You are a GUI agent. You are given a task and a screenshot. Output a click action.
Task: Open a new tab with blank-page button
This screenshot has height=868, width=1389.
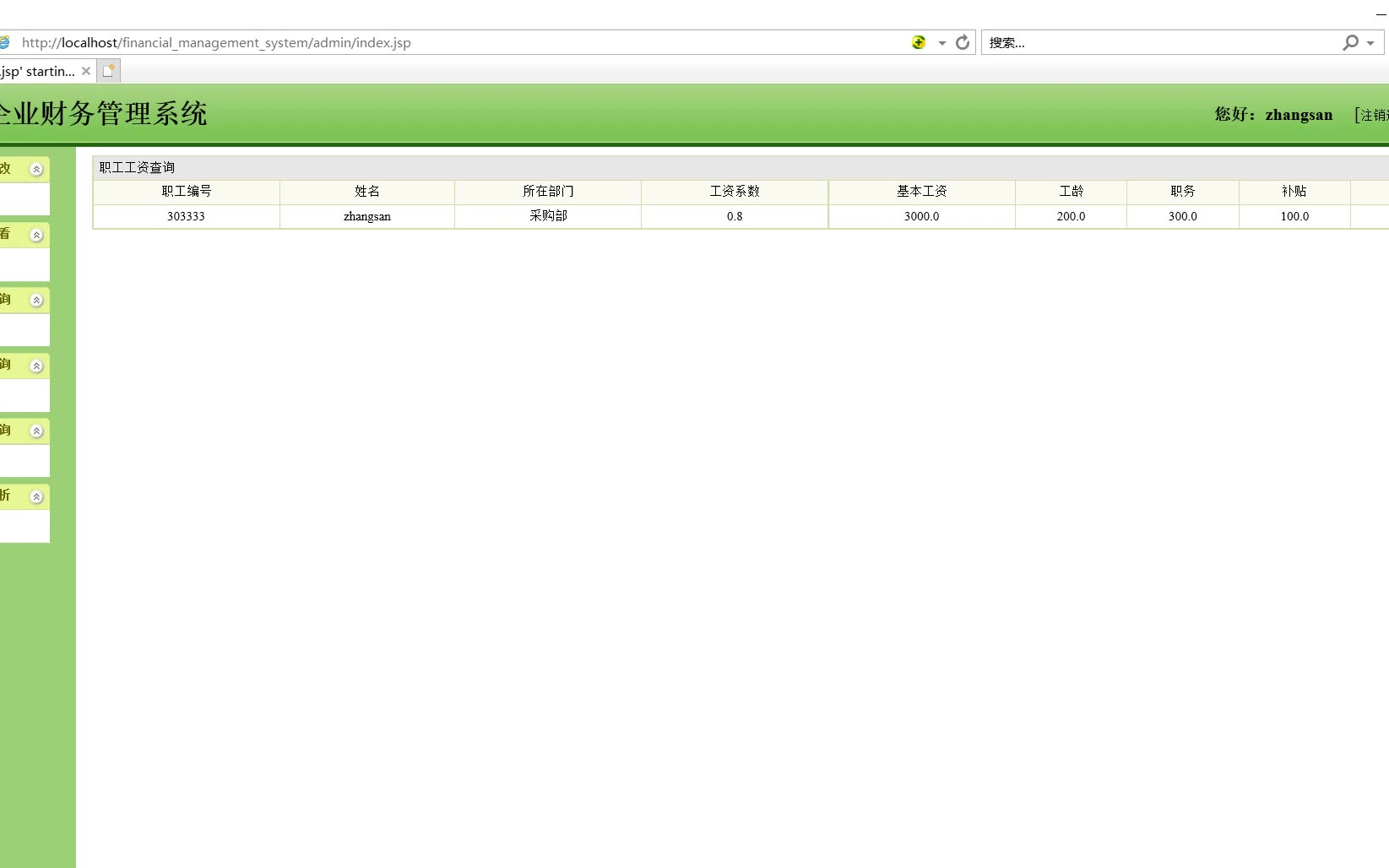pyautogui.click(x=109, y=71)
